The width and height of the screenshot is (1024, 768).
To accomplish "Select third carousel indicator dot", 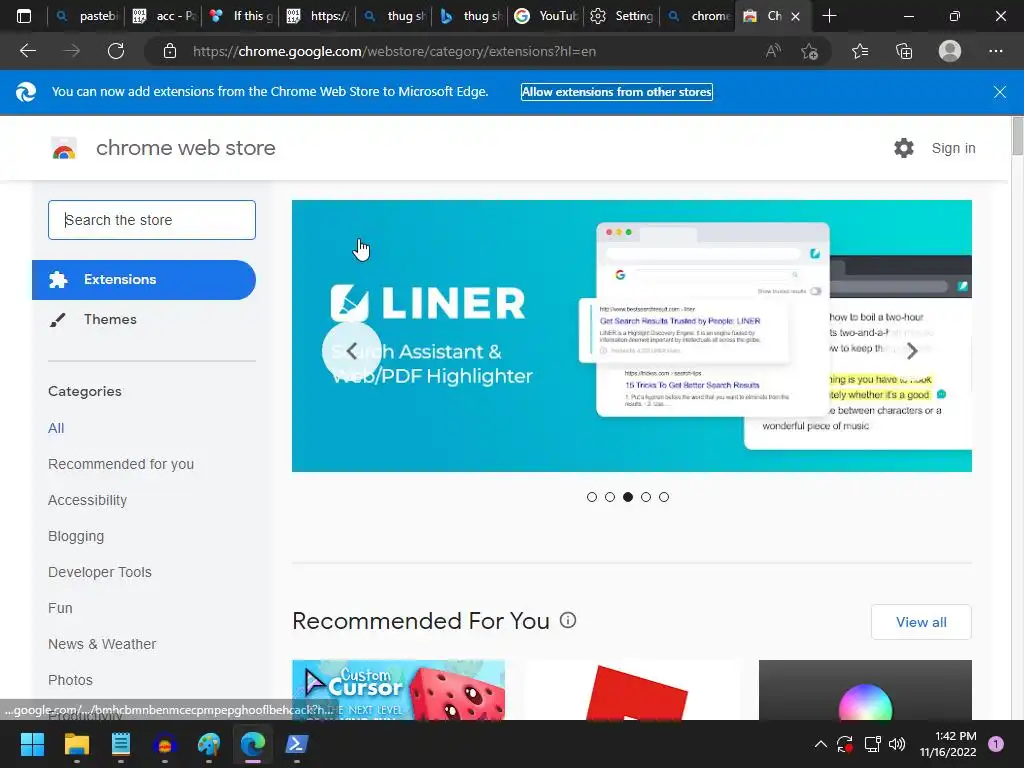I will 628,497.
